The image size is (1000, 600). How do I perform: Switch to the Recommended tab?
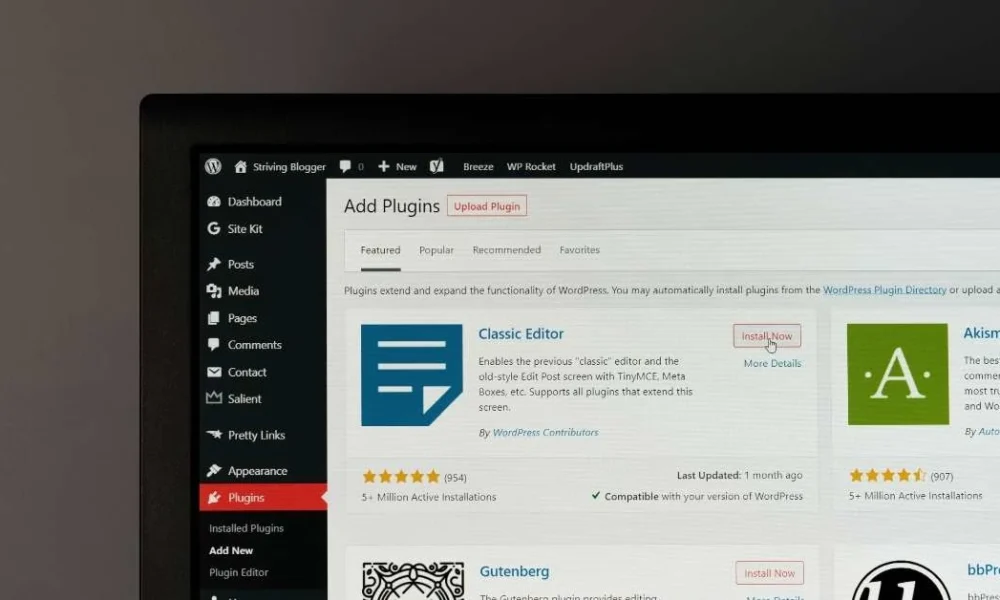point(506,250)
